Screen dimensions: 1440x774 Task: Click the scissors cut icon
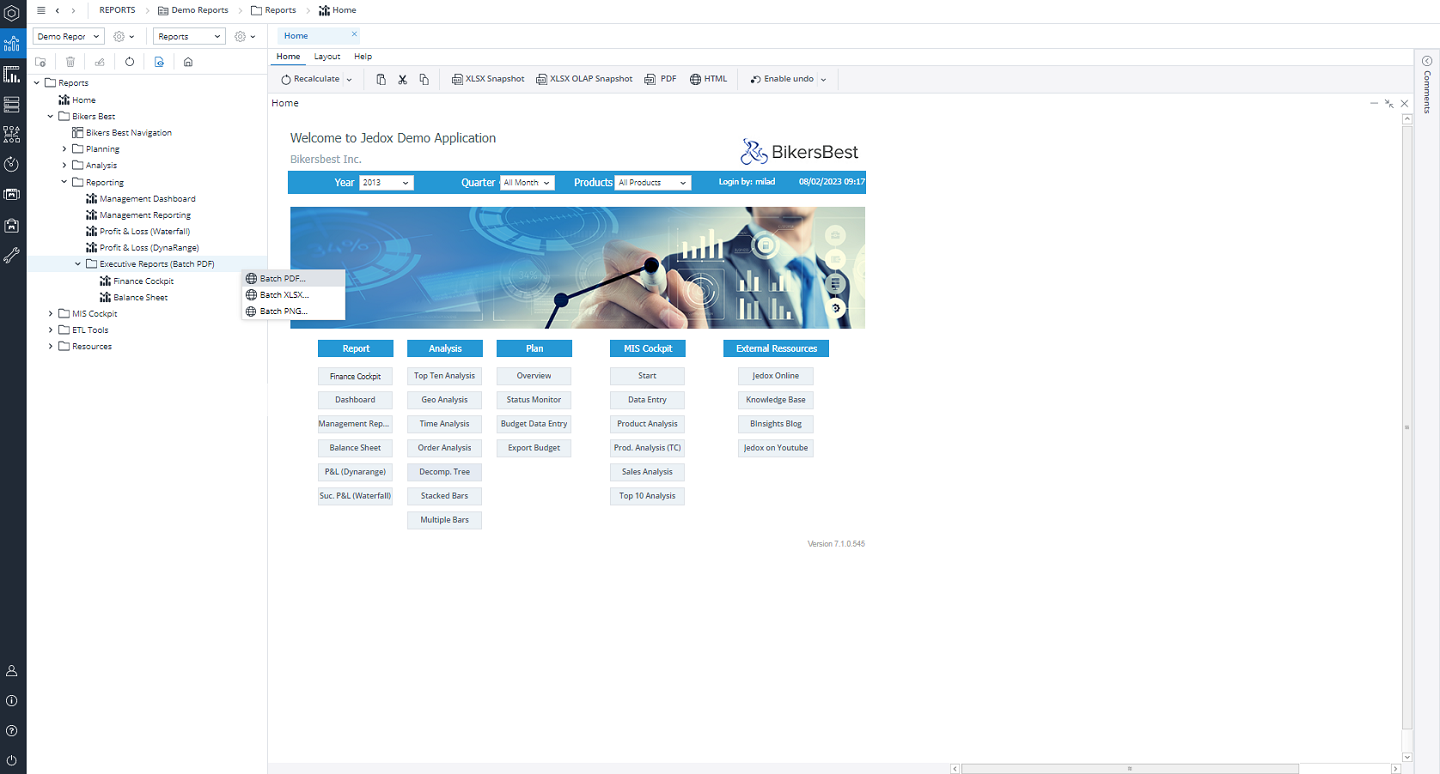point(403,79)
